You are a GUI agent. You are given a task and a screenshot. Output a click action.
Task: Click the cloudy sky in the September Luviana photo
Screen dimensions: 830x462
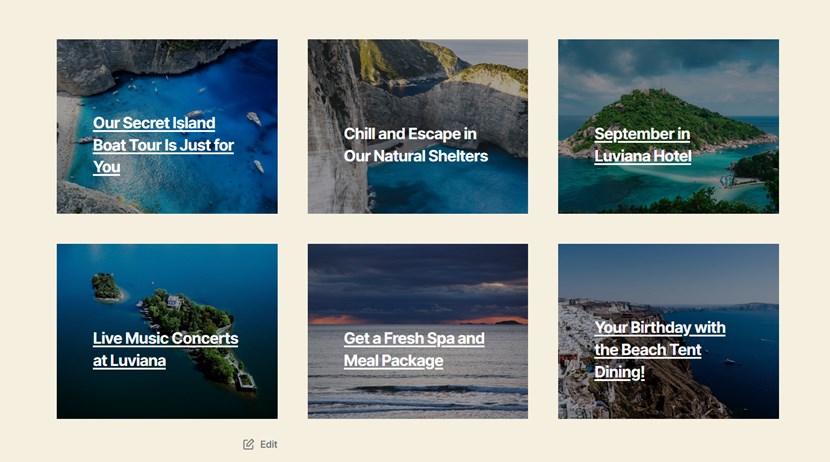point(668,66)
